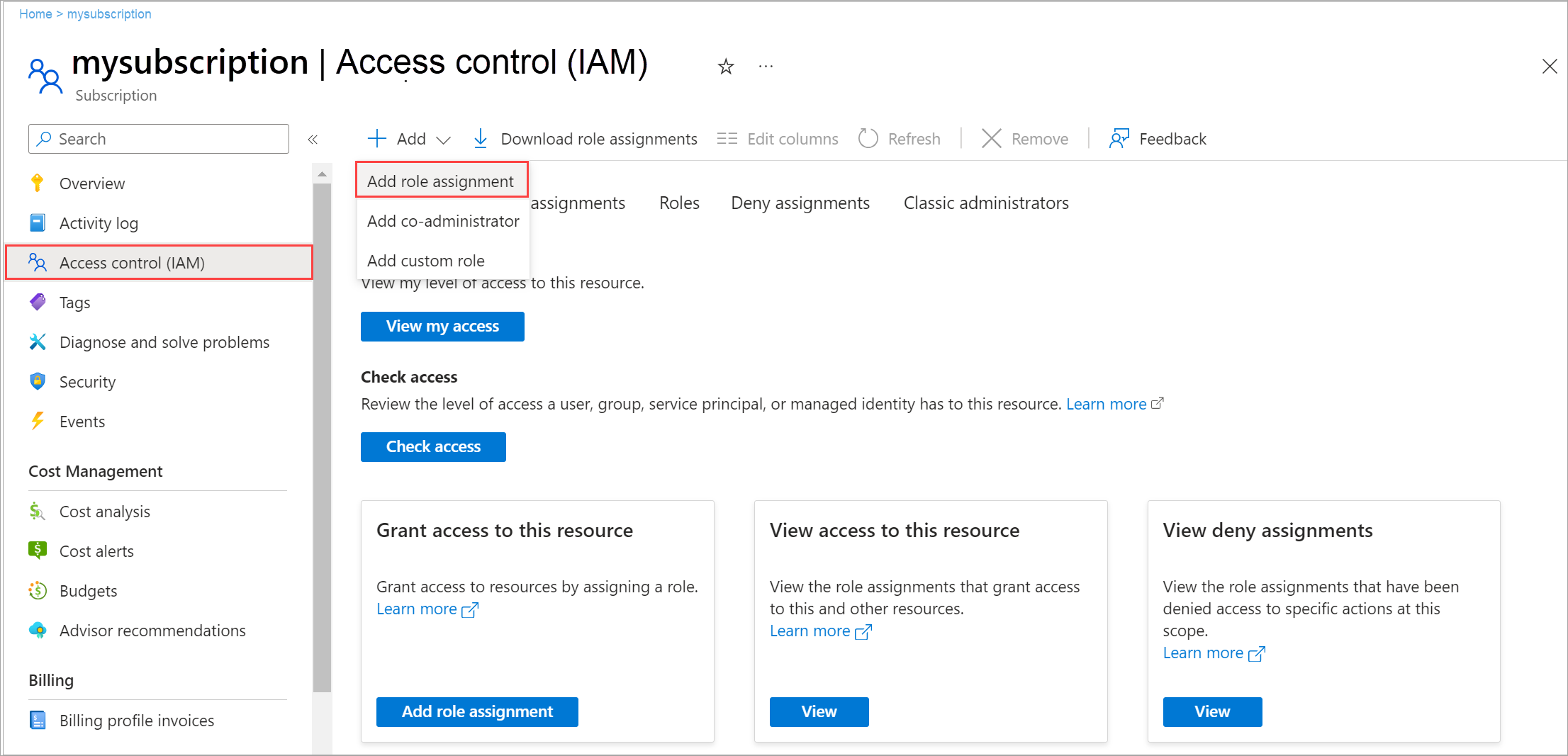Open the Learn more link under Check access
This screenshot has height=756, width=1568.
point(1106,403)
